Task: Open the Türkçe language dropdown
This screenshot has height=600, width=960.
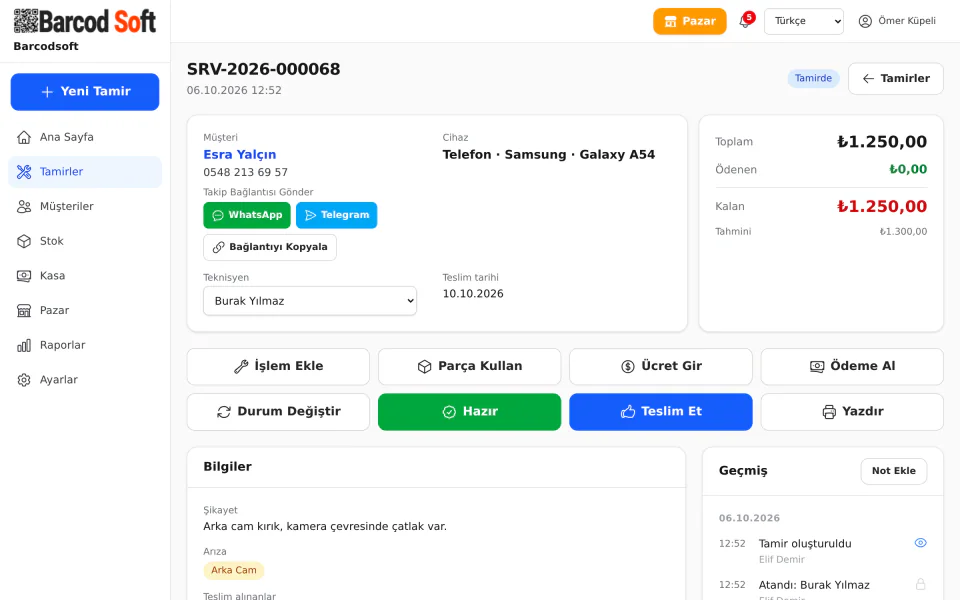Action: (x=803, y=21)
